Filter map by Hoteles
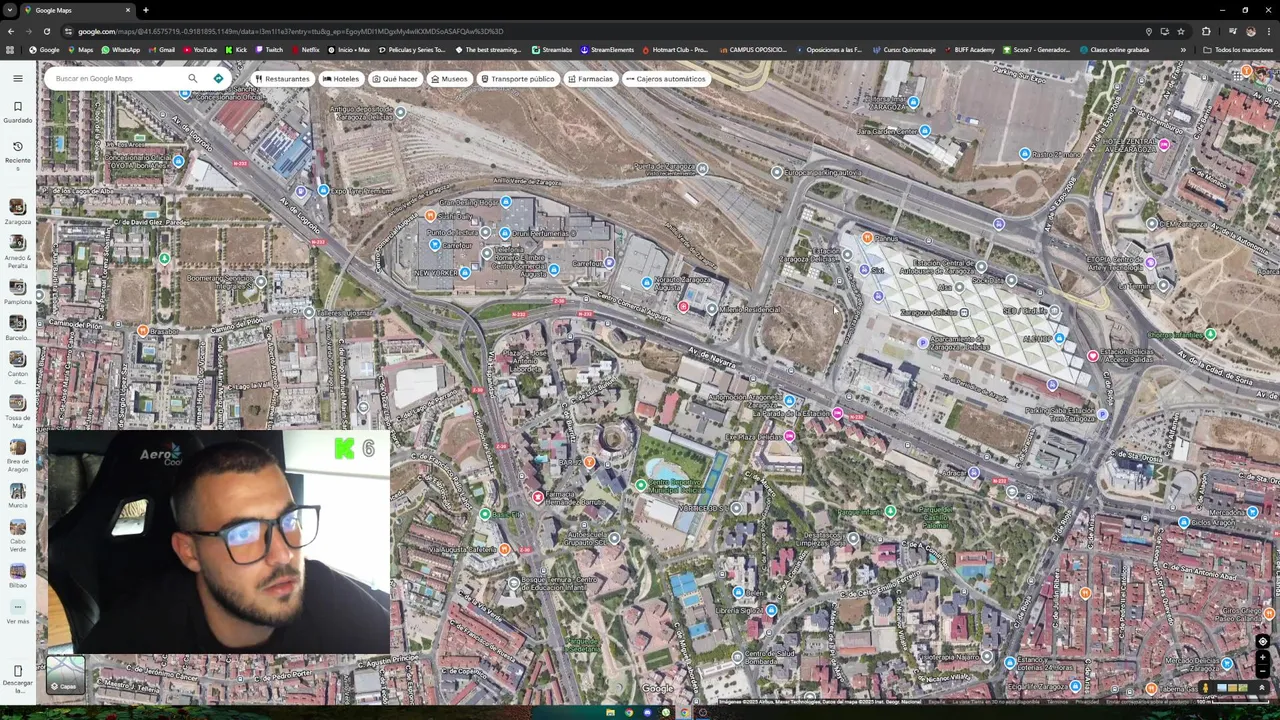Screen dimensions: 1280x720 [x=340, y=79]
